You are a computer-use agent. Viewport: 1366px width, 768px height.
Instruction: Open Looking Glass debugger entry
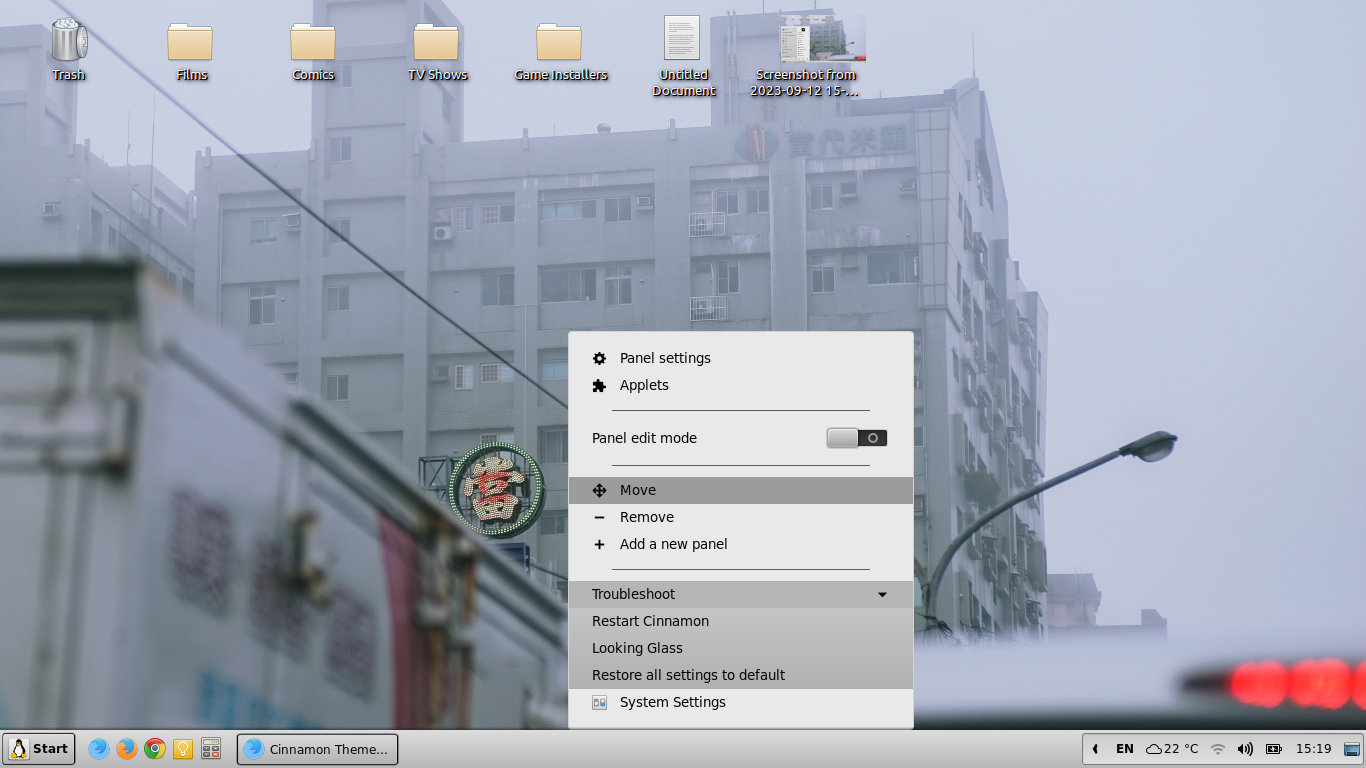(741, 648)
